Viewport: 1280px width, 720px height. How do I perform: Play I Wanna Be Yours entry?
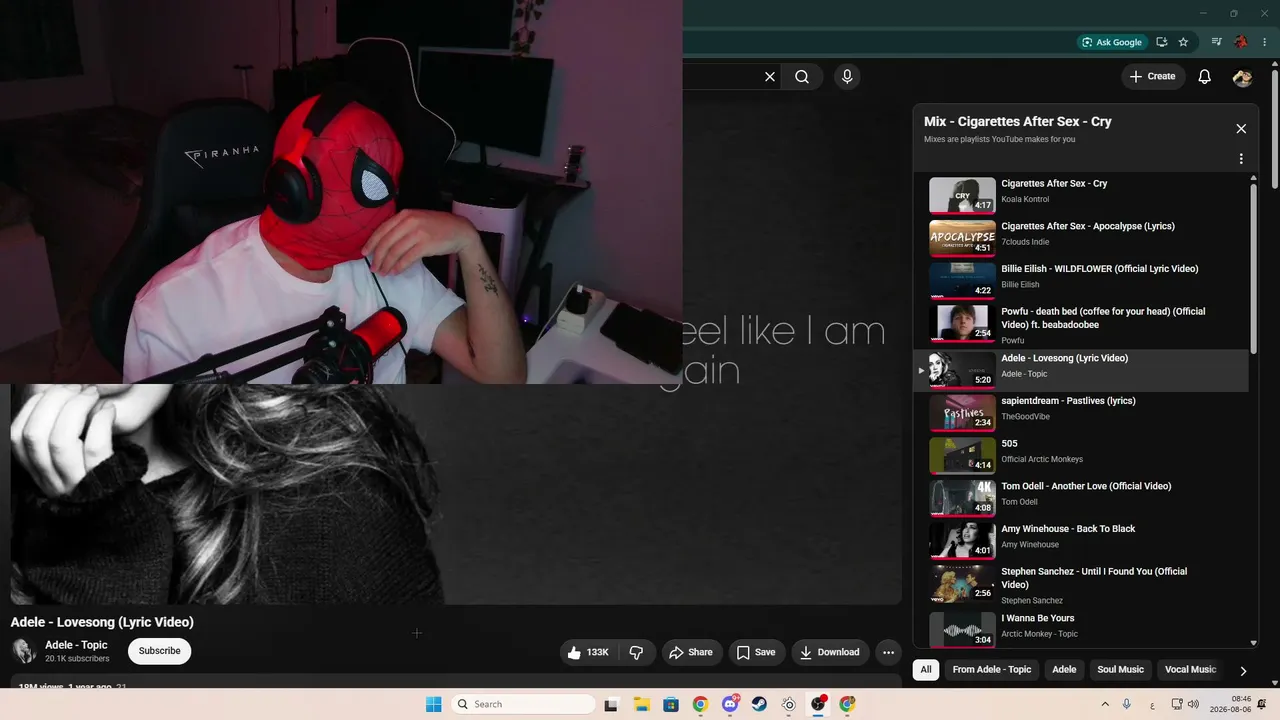point(1083,627)
